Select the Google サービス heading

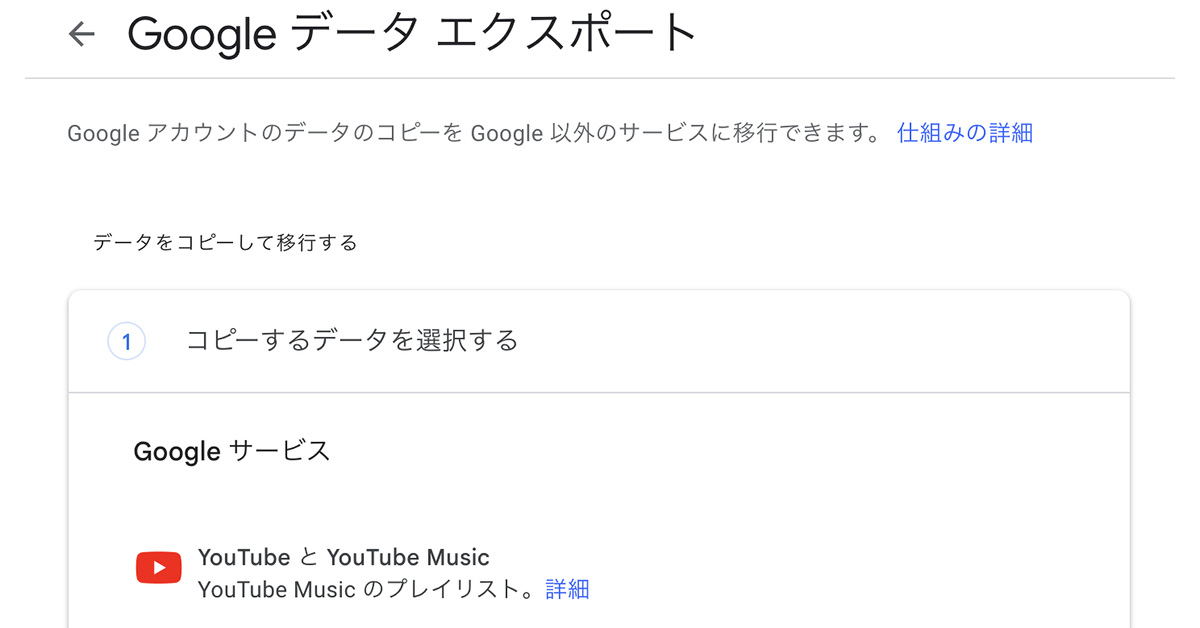pyautogui.click(x=231, y=451)
